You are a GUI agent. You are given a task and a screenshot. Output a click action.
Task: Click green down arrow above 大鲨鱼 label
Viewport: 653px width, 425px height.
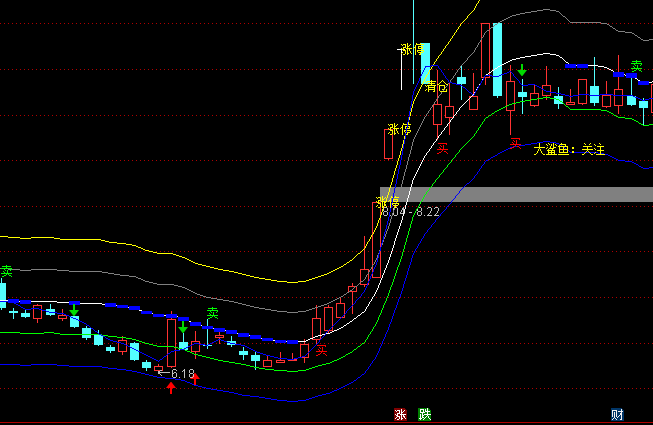(521, 70)
